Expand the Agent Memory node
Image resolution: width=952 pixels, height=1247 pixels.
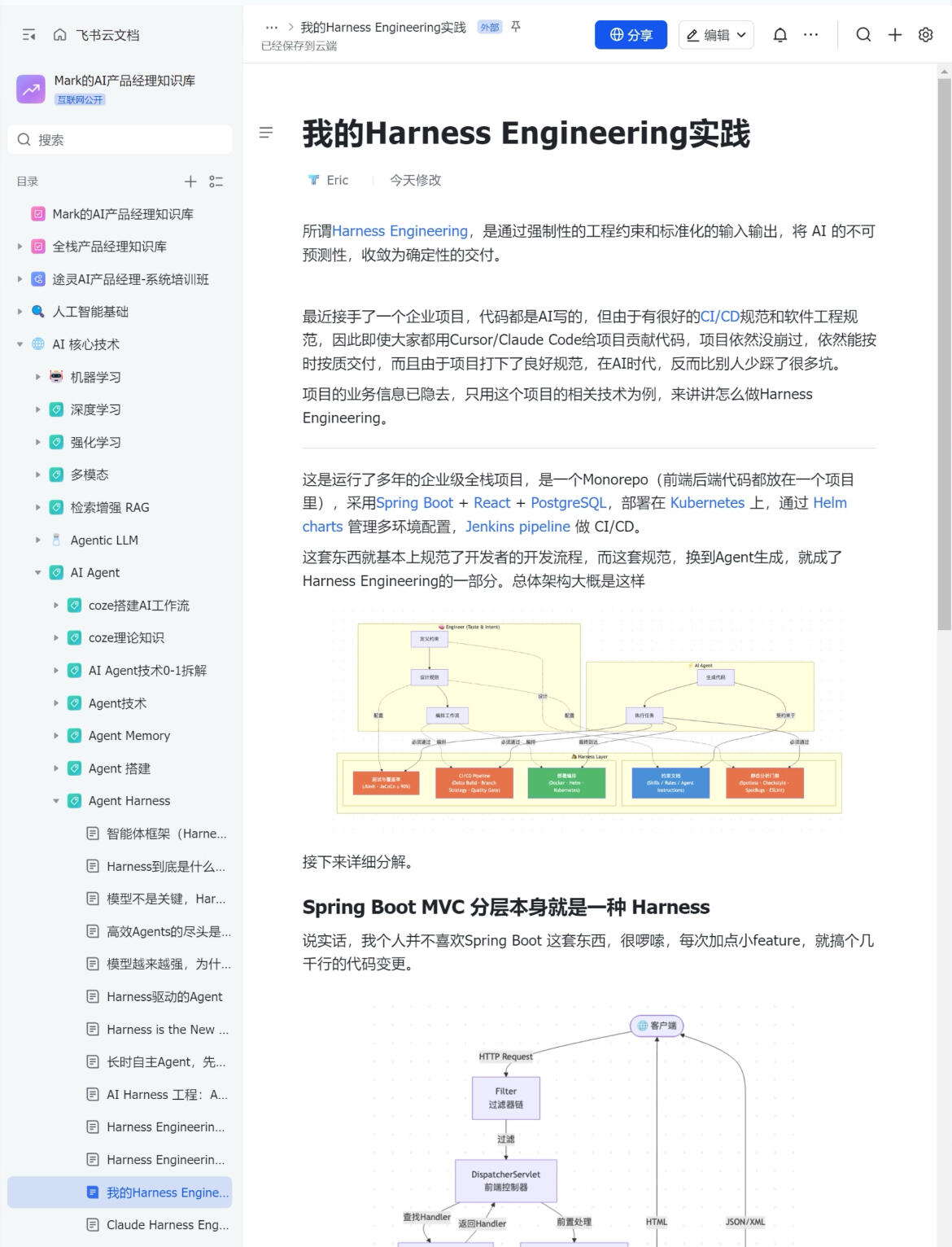[55, 735]
